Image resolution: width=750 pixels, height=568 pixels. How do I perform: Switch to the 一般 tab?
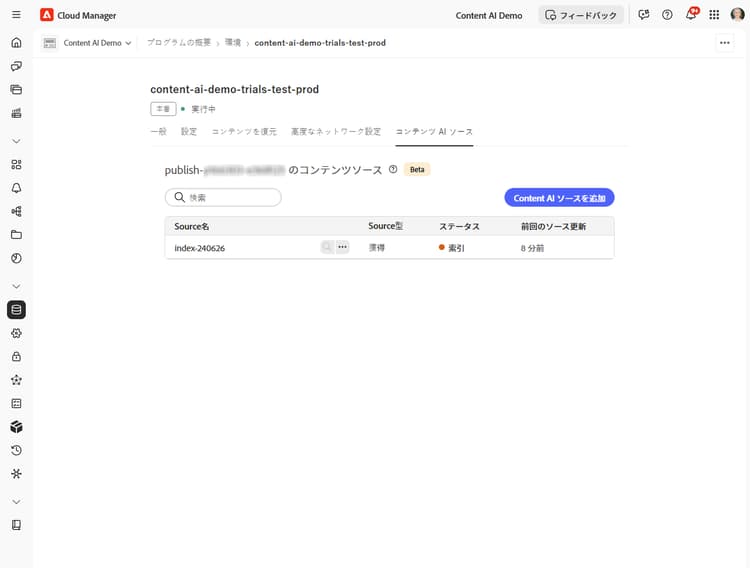click(x=158, y=132)
